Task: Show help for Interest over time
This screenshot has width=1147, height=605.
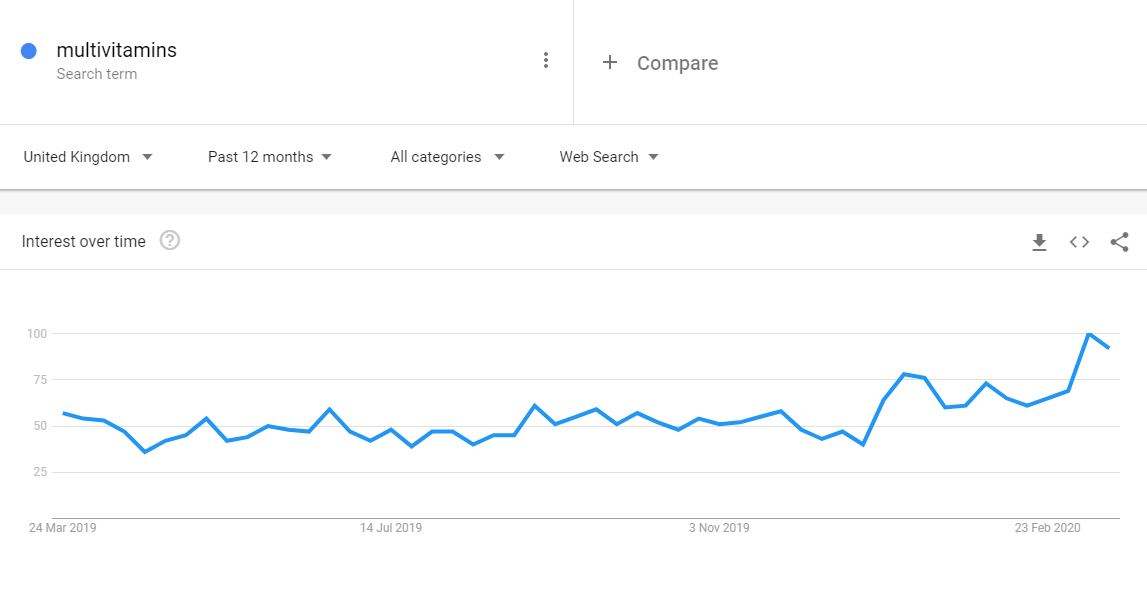Action: [x=170, y=240]
